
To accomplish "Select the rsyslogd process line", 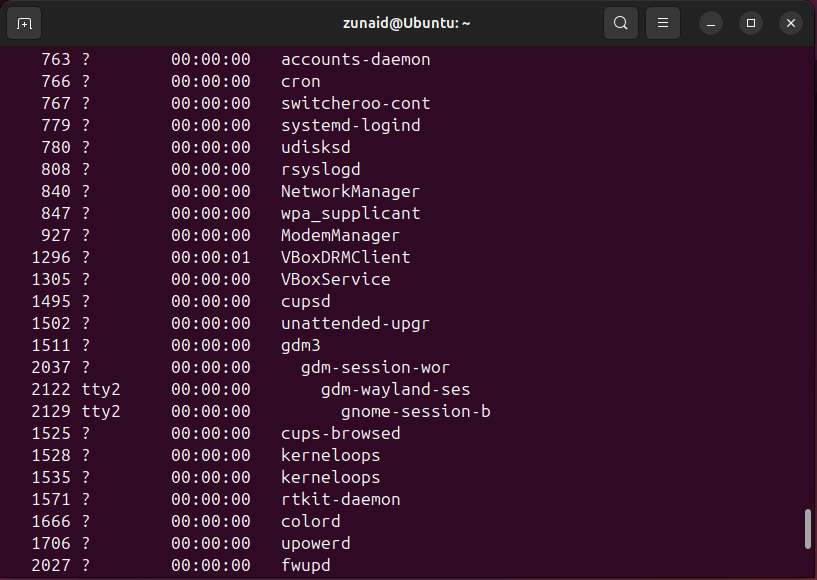I will click(320, 169).
